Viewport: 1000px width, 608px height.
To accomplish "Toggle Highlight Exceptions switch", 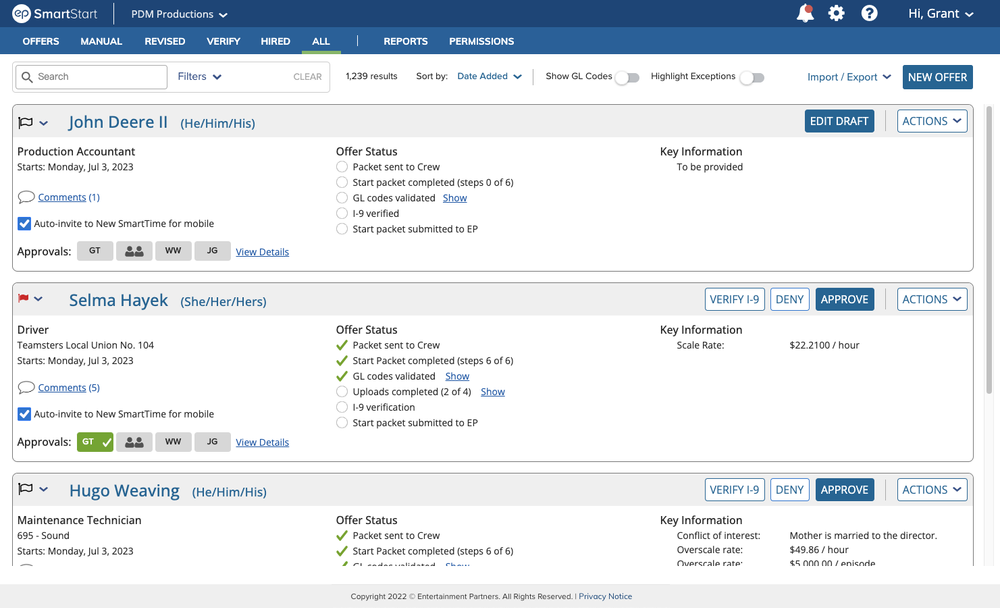I will (752, 77).
